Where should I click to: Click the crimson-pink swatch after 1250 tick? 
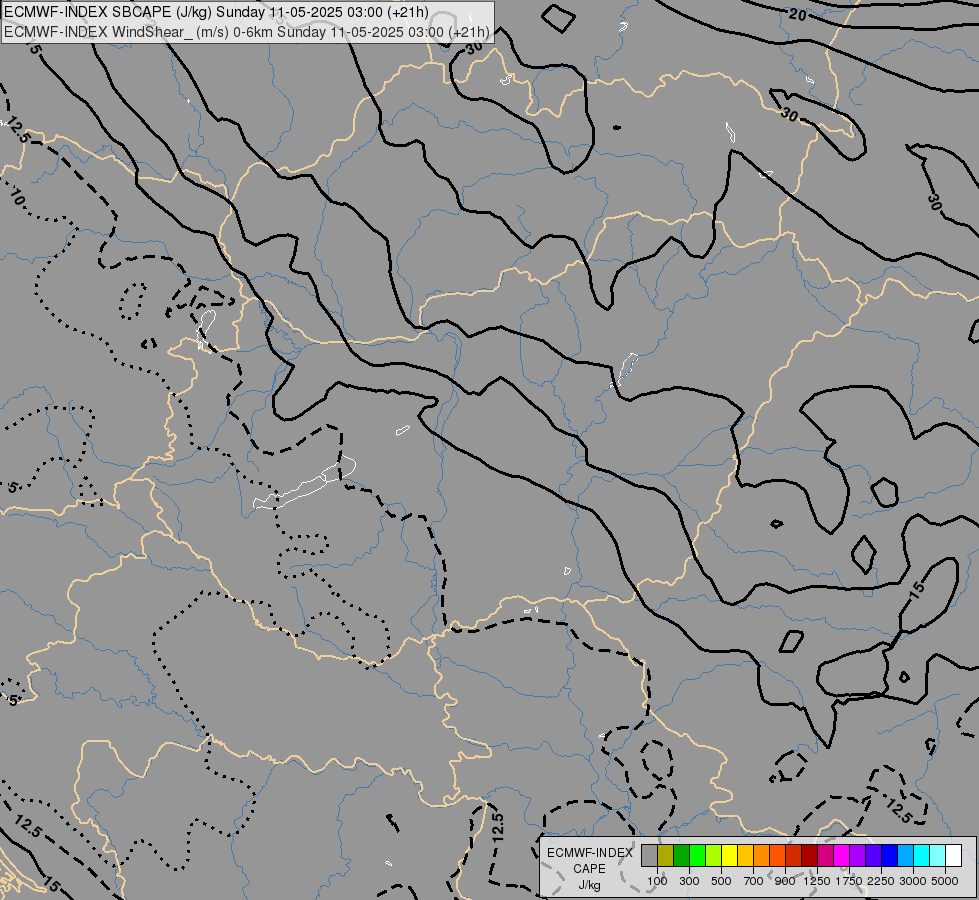coord(826,856)
